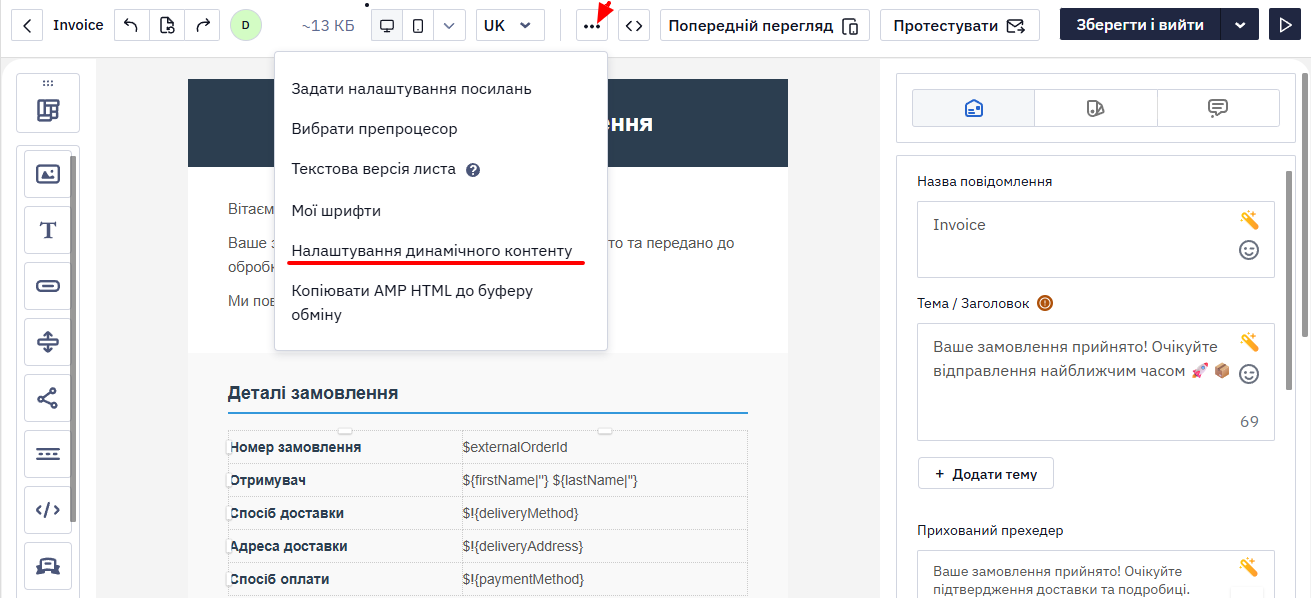The height and width of the screenshot is (598, 1311).
Task: Click the info icon beside Тема / Заголовок
Action: [x=1045, y=303]
